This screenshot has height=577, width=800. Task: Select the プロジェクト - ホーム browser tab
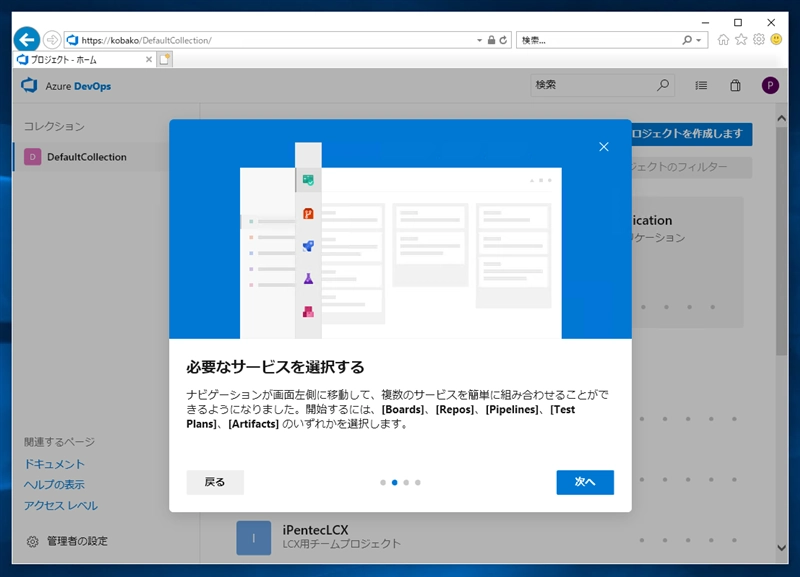coord(84,59)
